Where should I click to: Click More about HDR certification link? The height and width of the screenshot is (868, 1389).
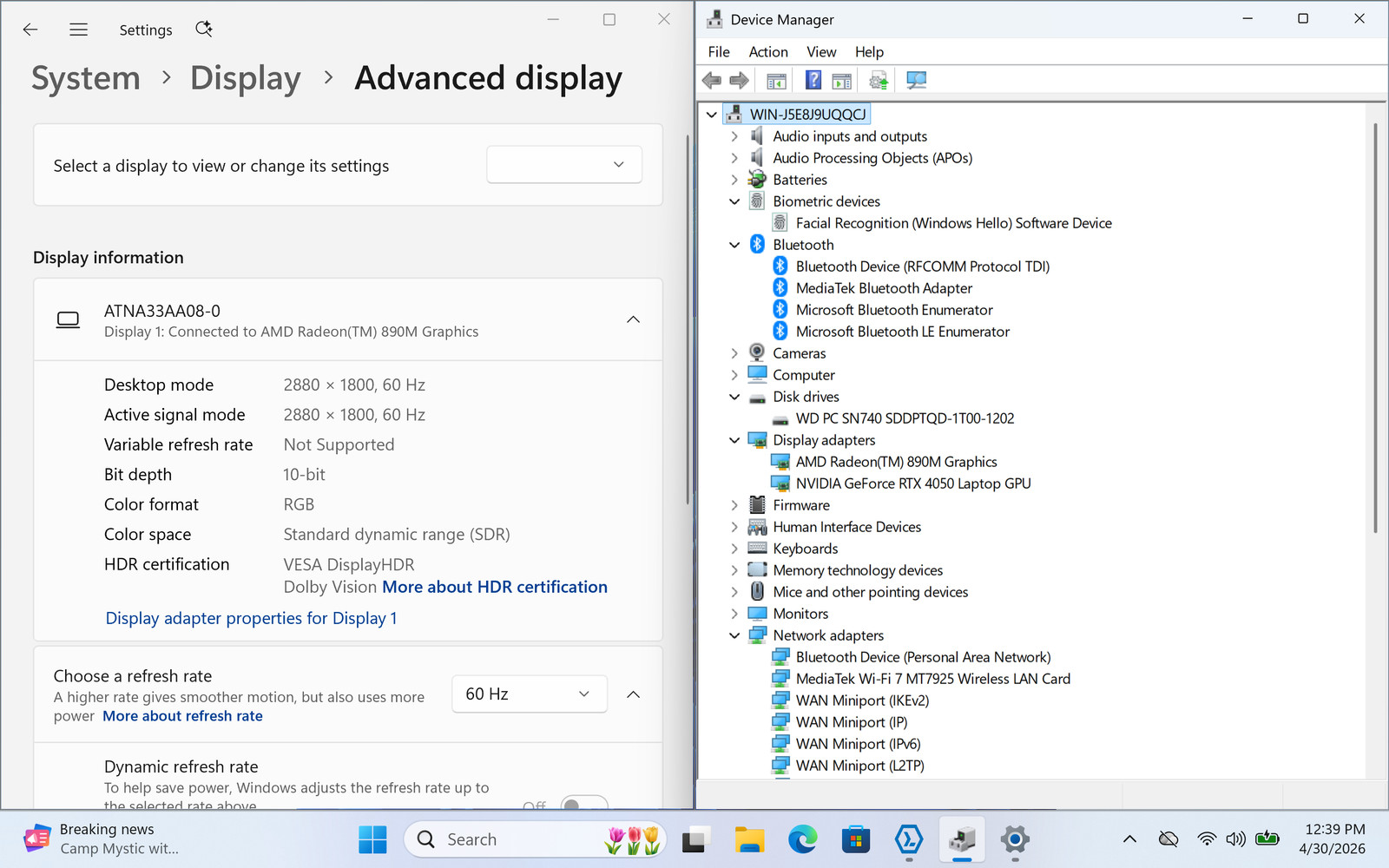495,587
